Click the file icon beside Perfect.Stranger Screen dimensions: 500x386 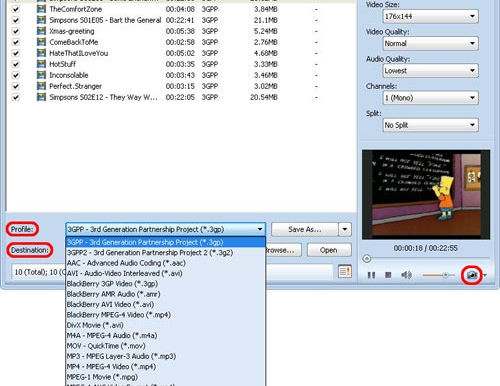tap(41, 86)
